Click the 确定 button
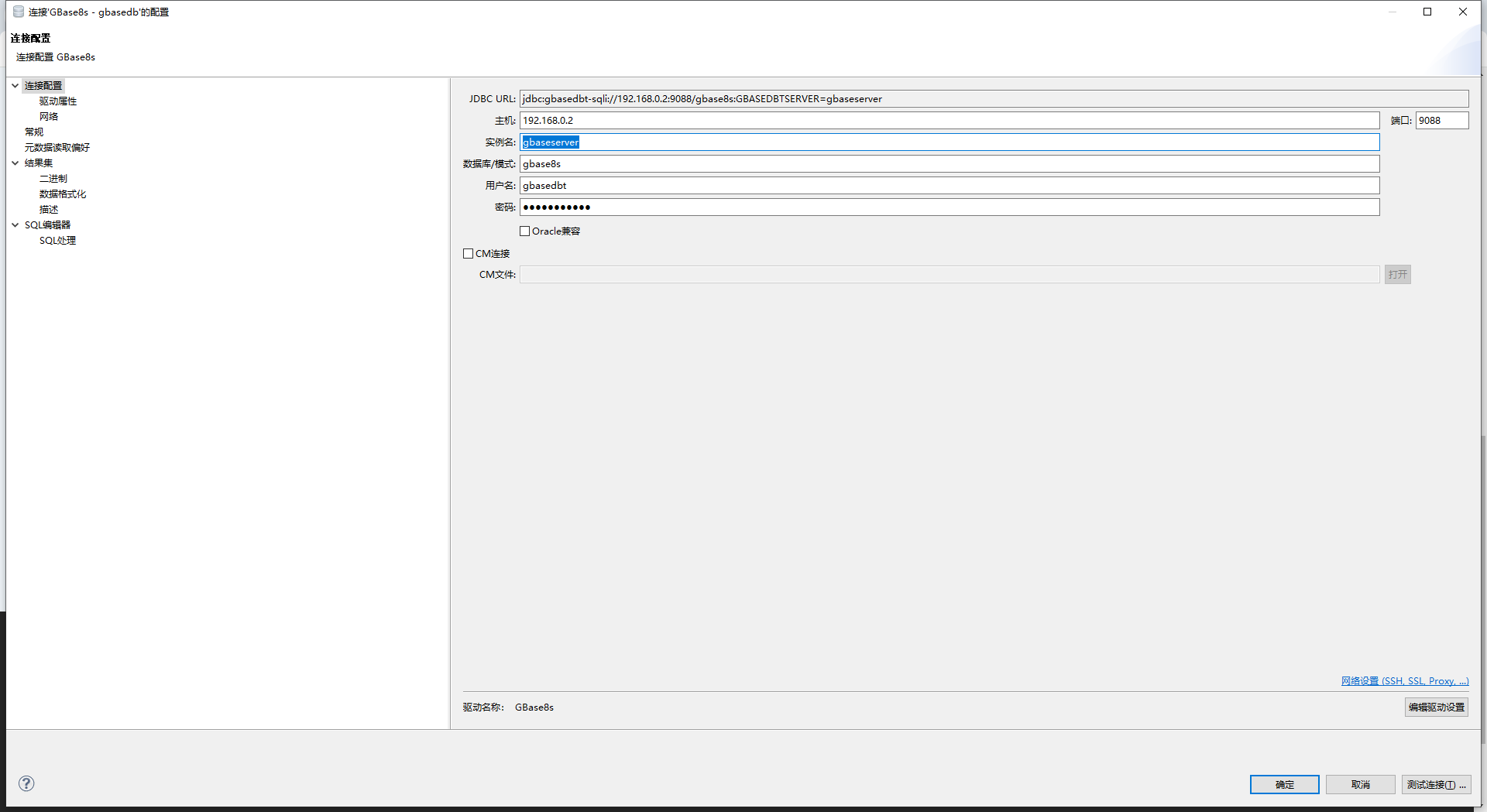This screenshot has height=812, width=1487. click(1285, 785)
